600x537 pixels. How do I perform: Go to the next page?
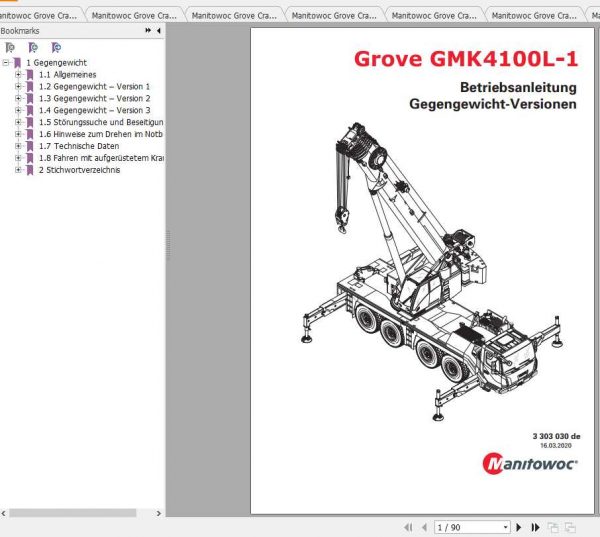click(518, 527)
